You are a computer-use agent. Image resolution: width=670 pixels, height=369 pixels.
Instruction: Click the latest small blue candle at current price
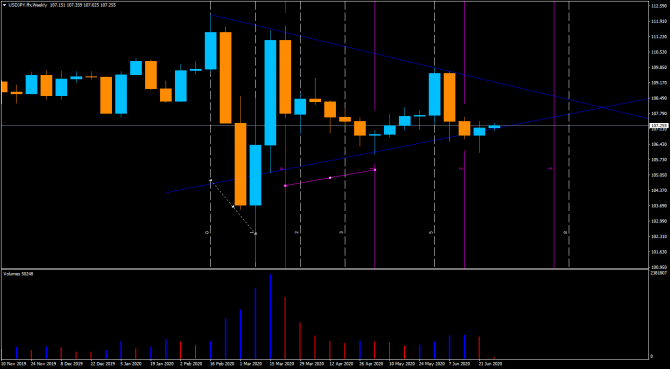(494, 126)
